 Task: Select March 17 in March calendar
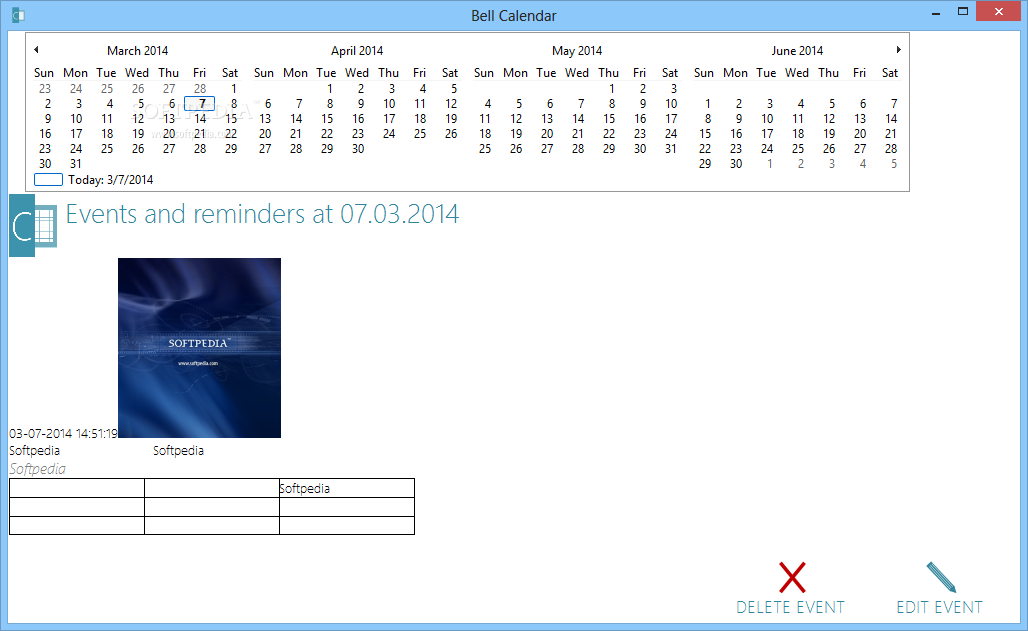(76, 134)
